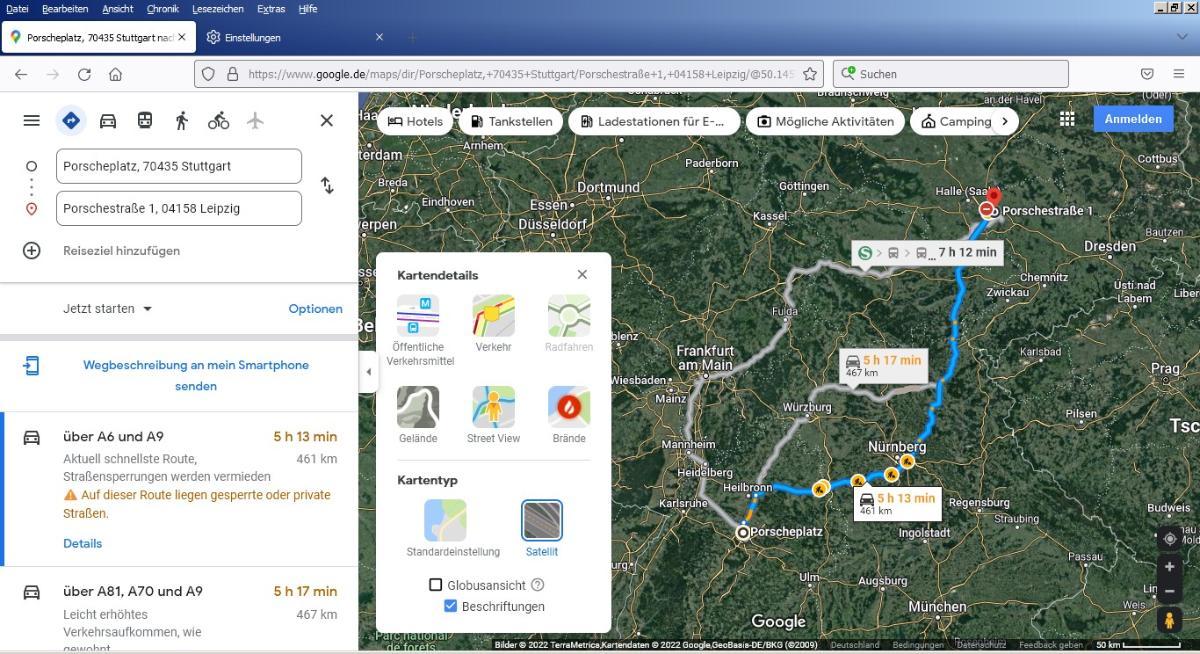Viewport: 1200px width, 654px height.
Task: Click the zoom in plus button on map
Action: [x=1169, y=566]
